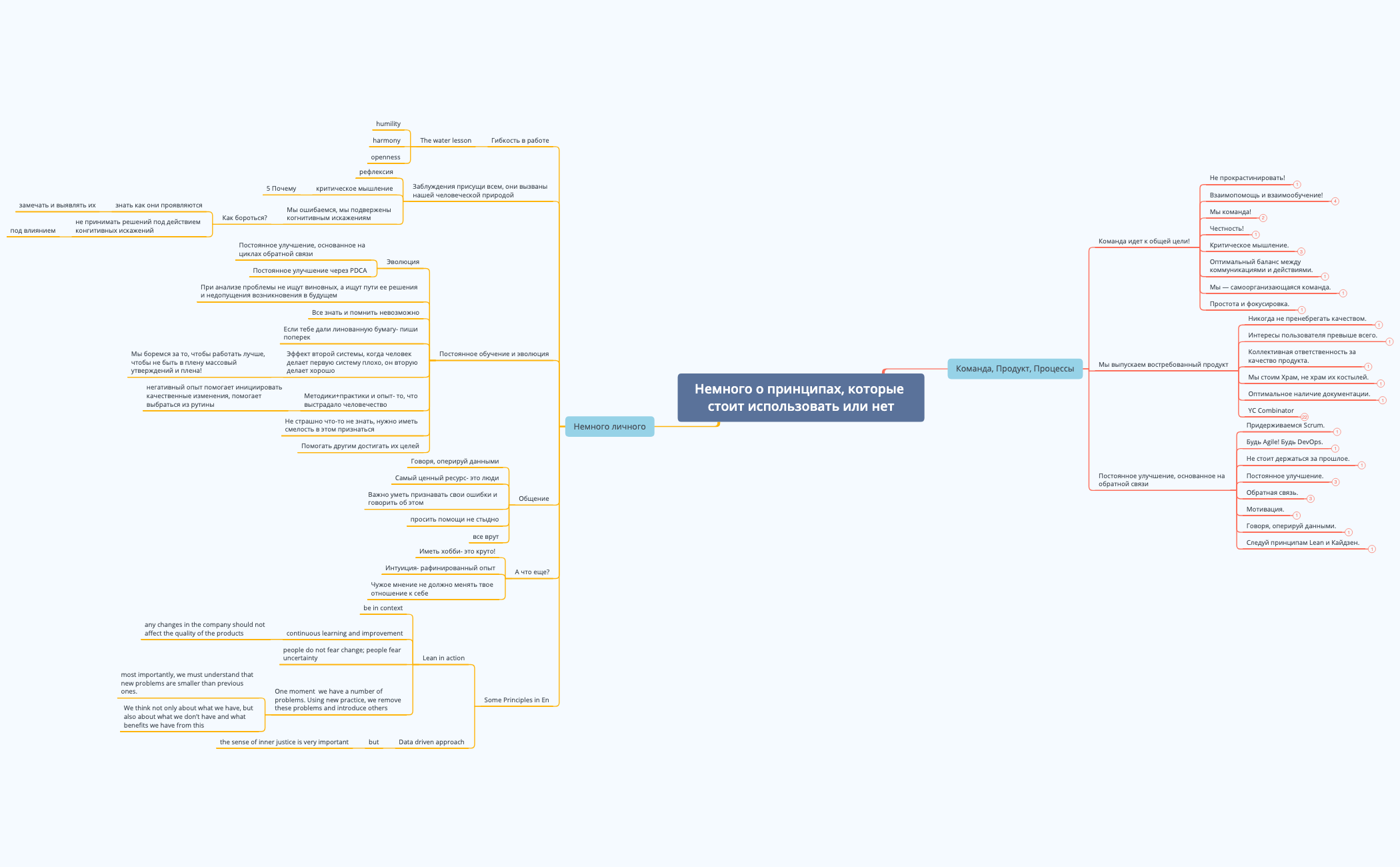Click the humility subtopic
The width and height of the screenshot is (1400, 867).
[388, 123]
